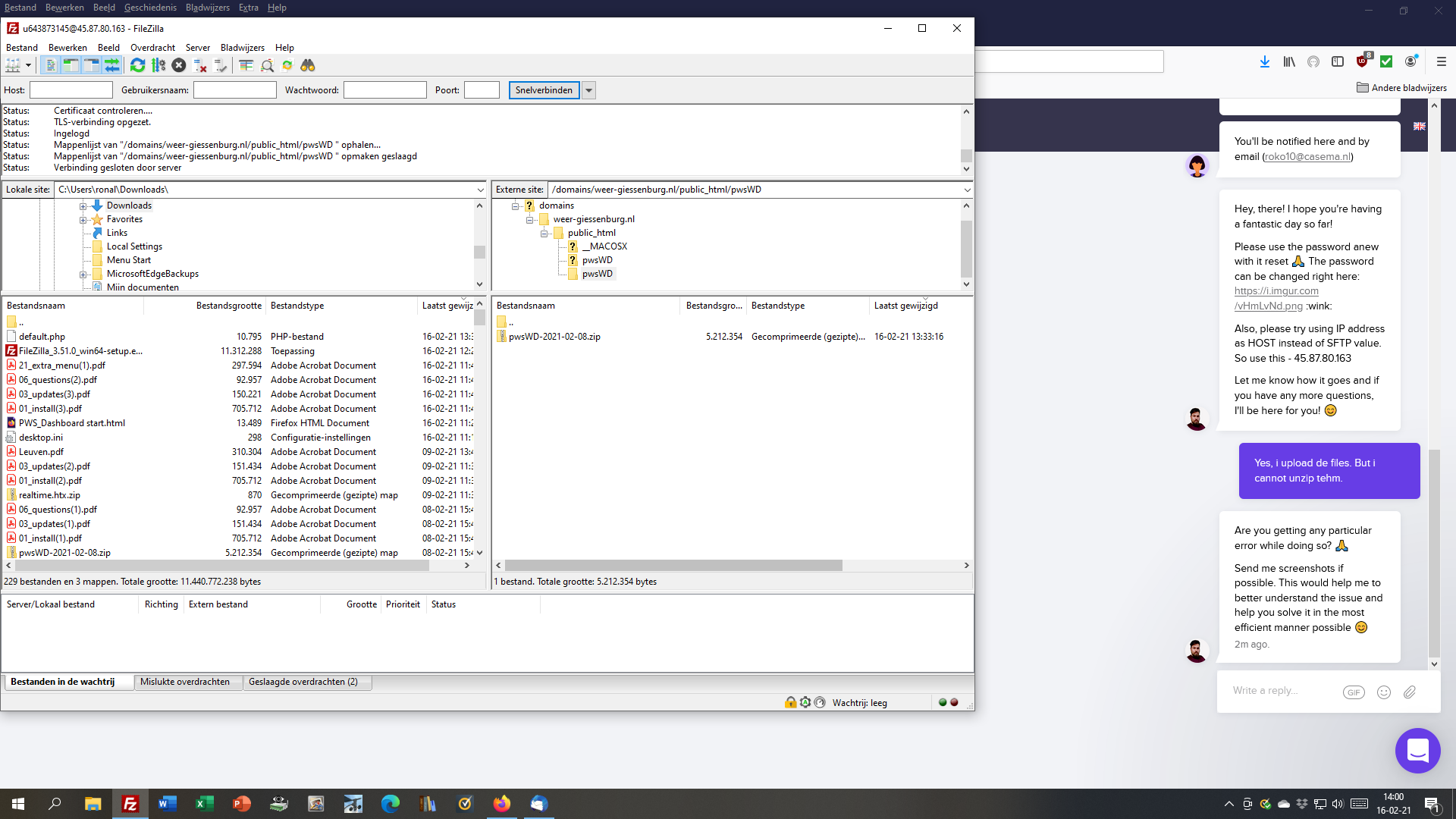The width and height of the screenshot is (1456, 819).
Task: Click the Wachtwoord input field
Action: [x=385, y=90]
